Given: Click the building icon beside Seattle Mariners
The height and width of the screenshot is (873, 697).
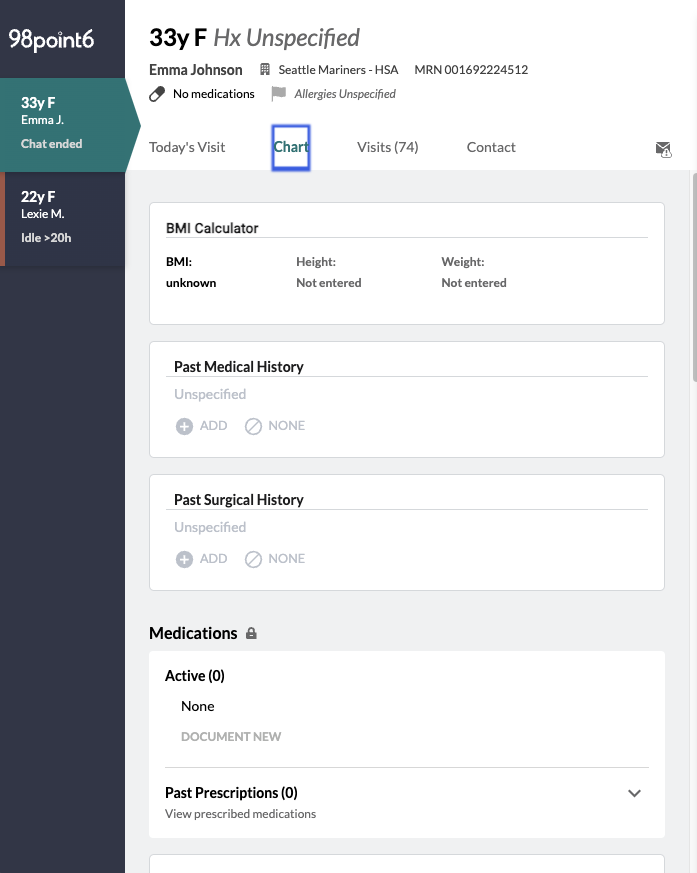Looking at the screenshot, I should point(265,70).
